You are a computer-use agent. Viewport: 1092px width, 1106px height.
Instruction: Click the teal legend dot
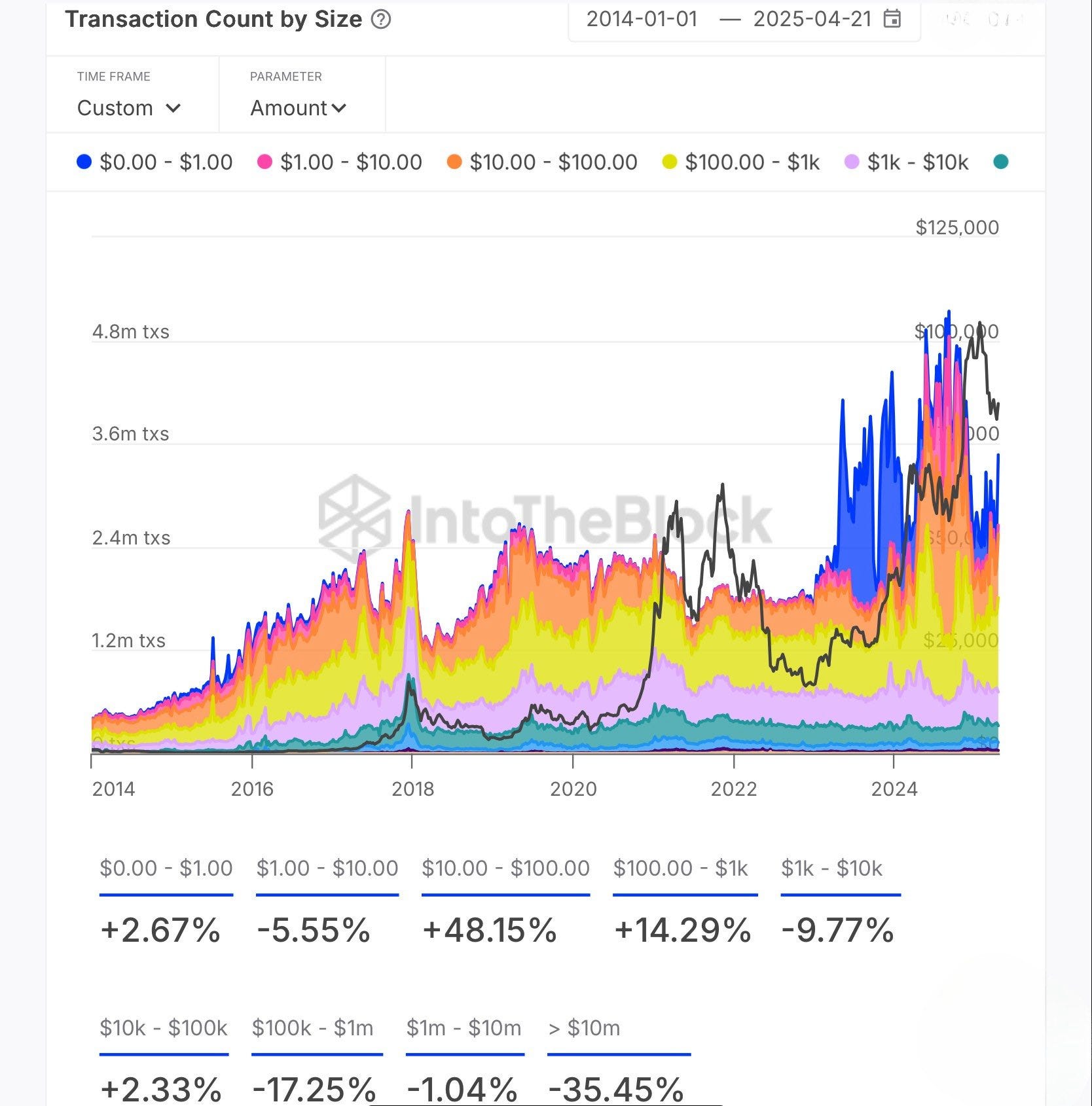click(1000, 162)
